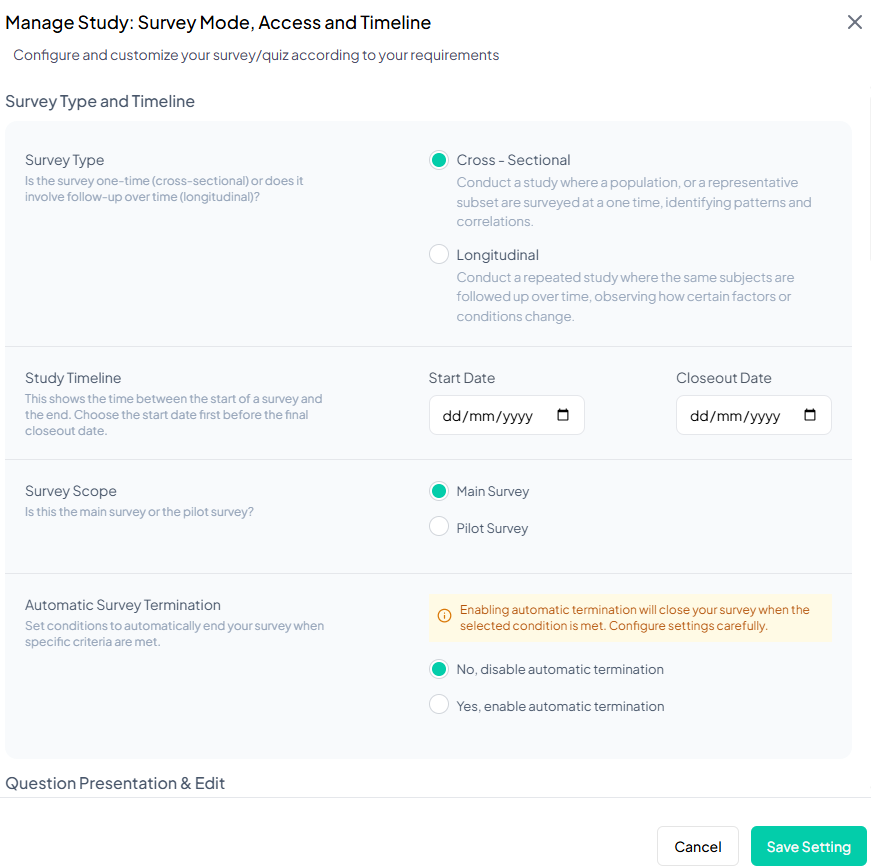The height and width of the screenshot is (868, 871).
Task: Choose Main Survey scope option
Action: coord(438,491)
